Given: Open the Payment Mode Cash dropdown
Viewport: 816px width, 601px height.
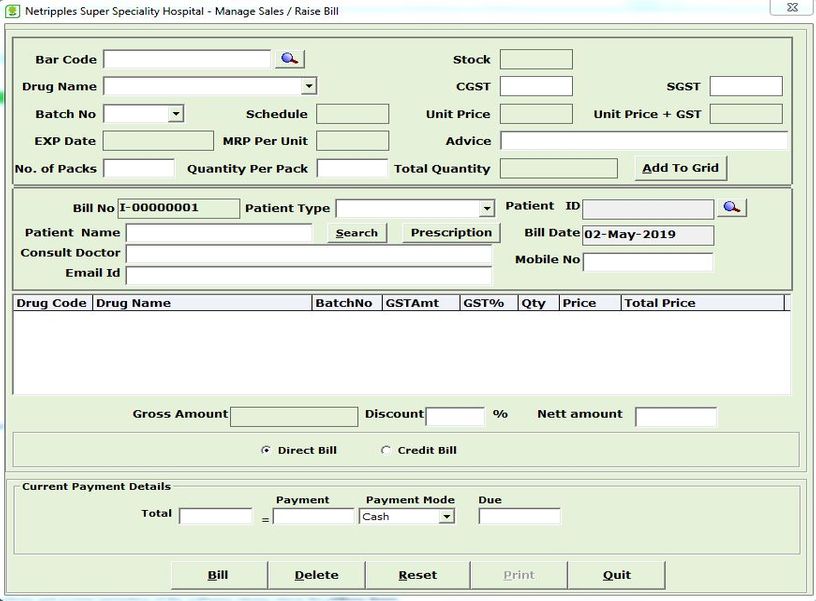Looking at the screenshot, I should click(447, 516).
